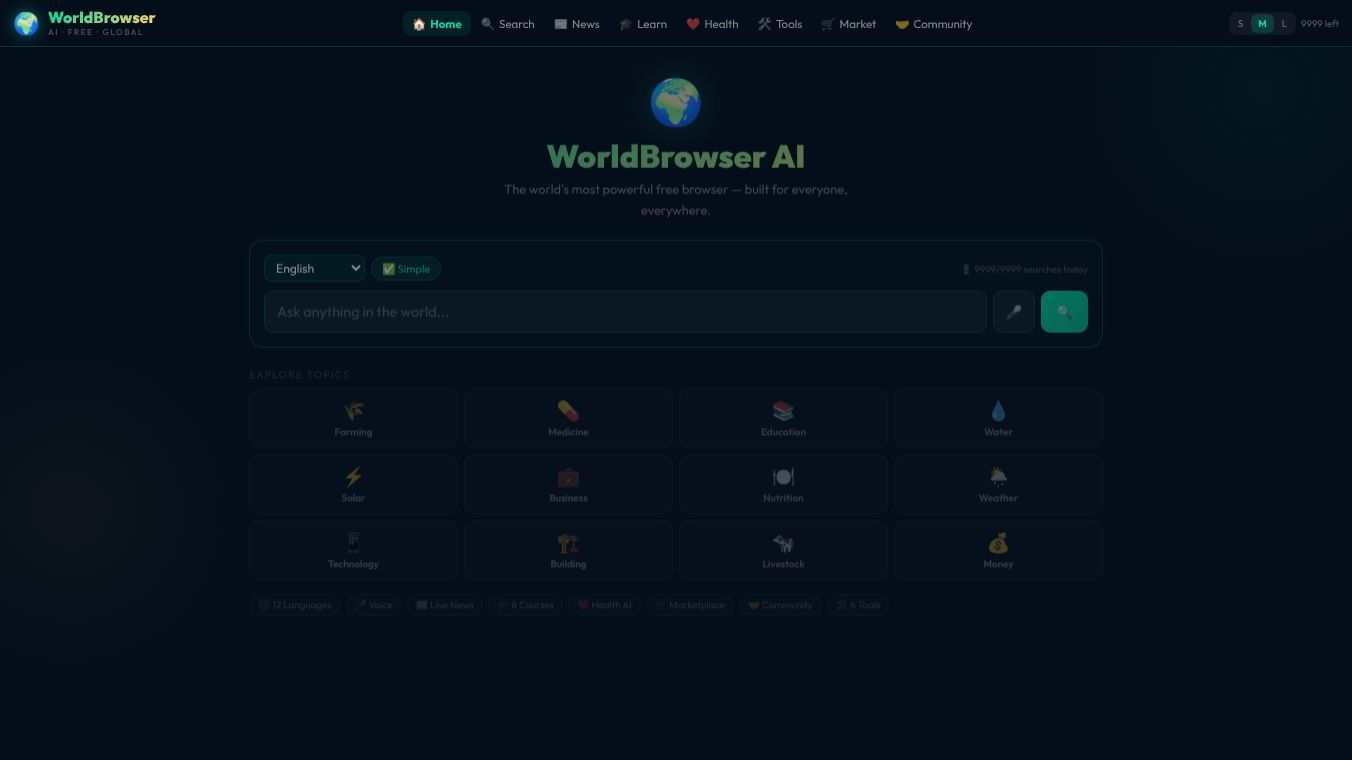Open the Community nav tab
Screen dimensions: 1352x760
(934, 24)
